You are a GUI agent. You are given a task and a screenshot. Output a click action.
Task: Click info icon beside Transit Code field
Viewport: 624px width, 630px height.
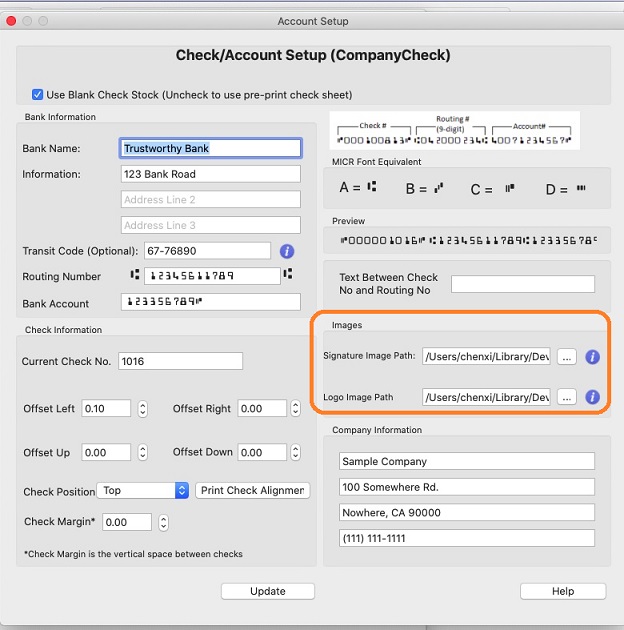287,251
